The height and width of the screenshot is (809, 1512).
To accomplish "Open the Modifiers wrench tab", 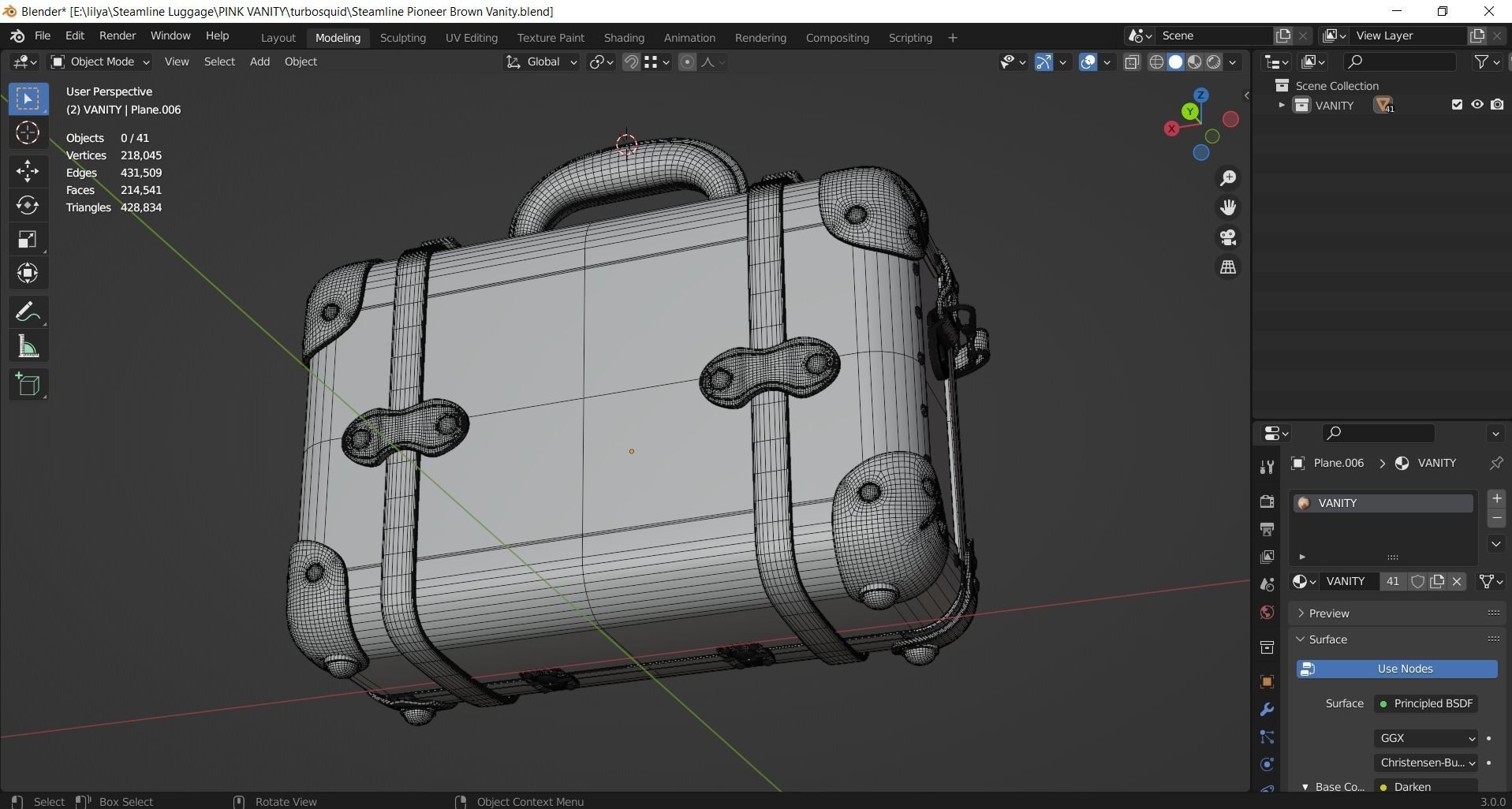I will click(1267, 710).
